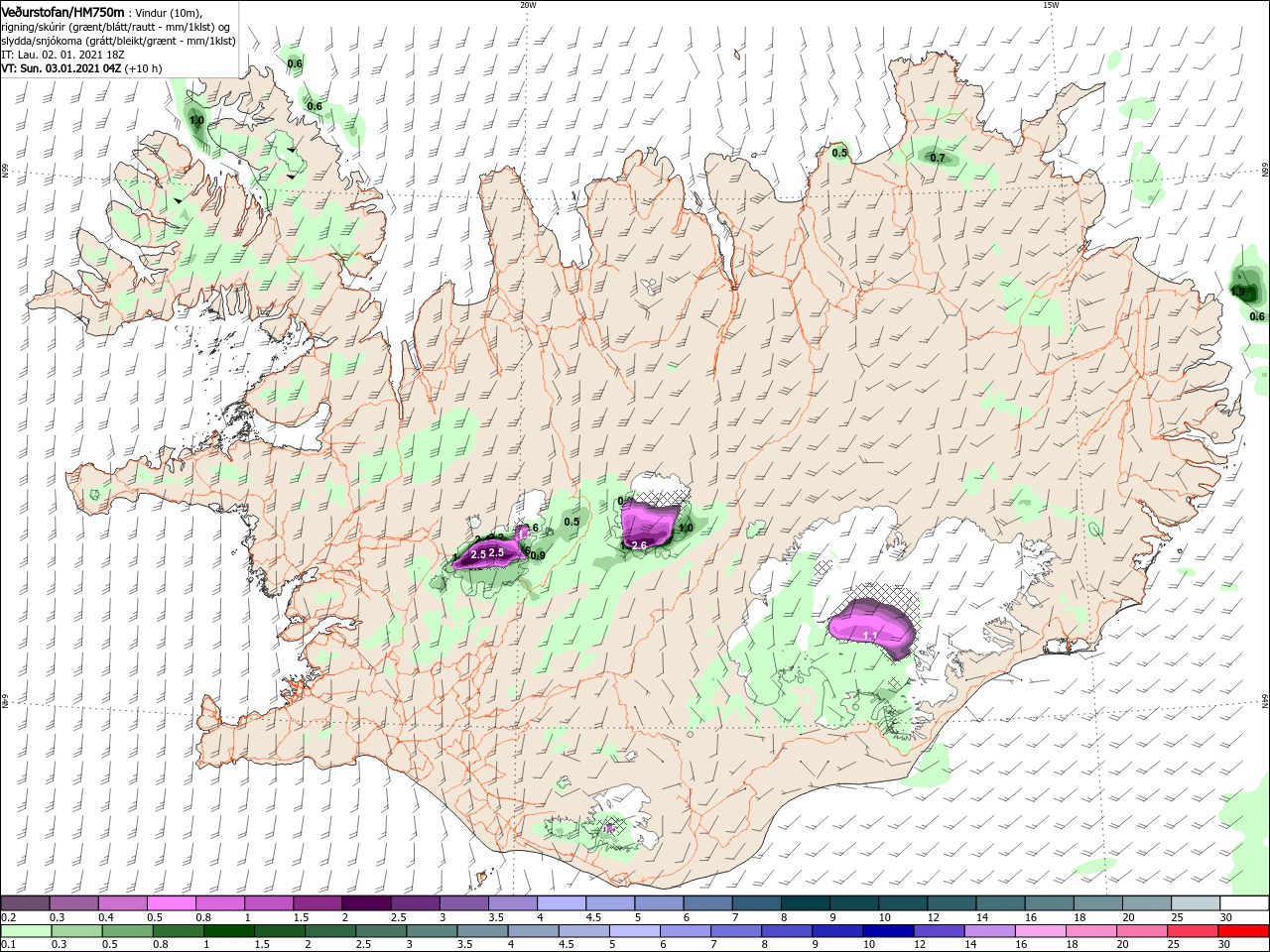This screenshot has height=952, width=1270.
Task: Select the violet swatch labeled 12, lower legend
Action: pyautogui.click(x=940, y=931)
